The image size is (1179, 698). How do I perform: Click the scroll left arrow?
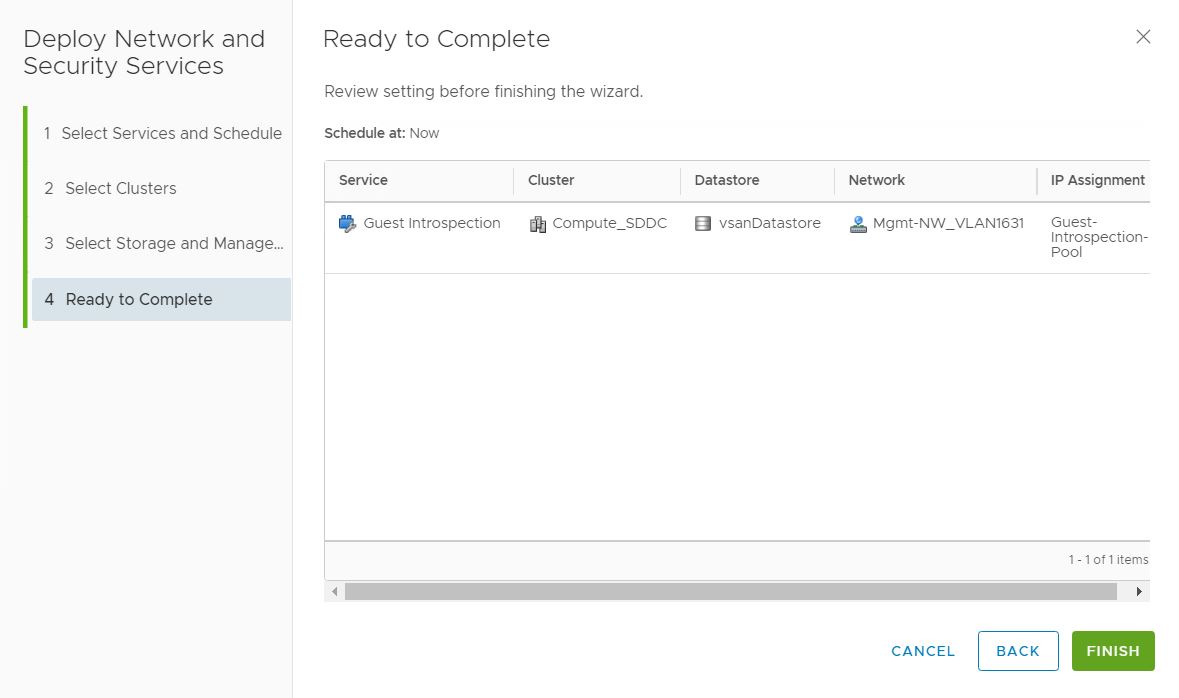(x=335, y=592)
